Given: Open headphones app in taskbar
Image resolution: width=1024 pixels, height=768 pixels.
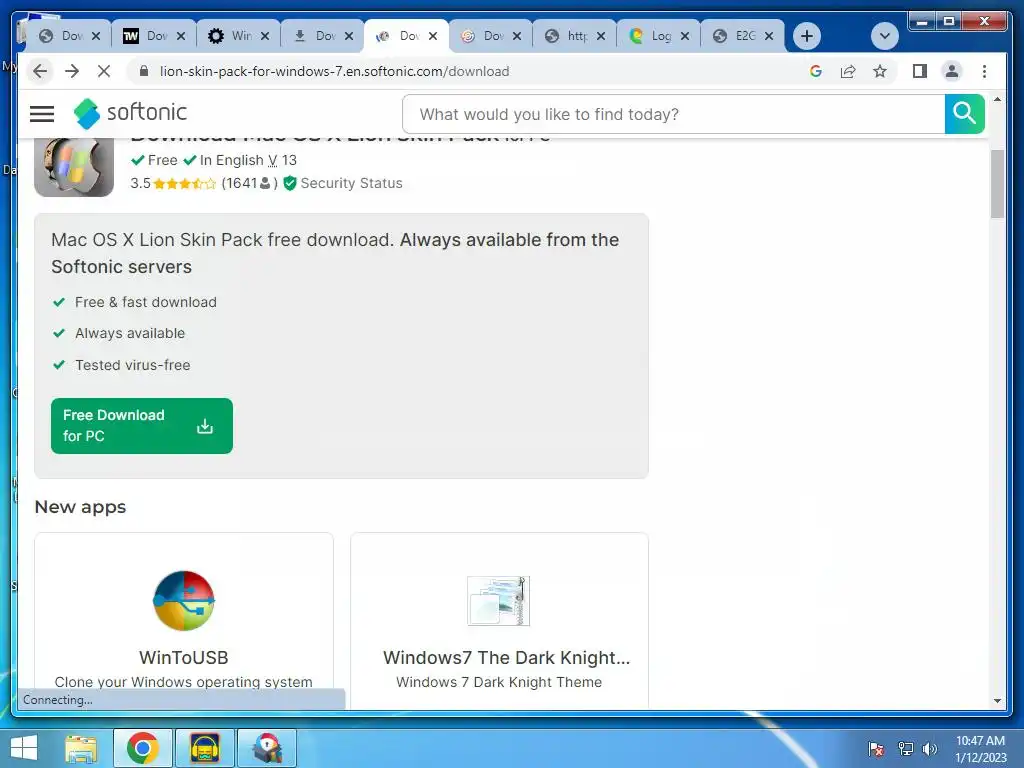Looking at the screenshot, I should point(204,748).
